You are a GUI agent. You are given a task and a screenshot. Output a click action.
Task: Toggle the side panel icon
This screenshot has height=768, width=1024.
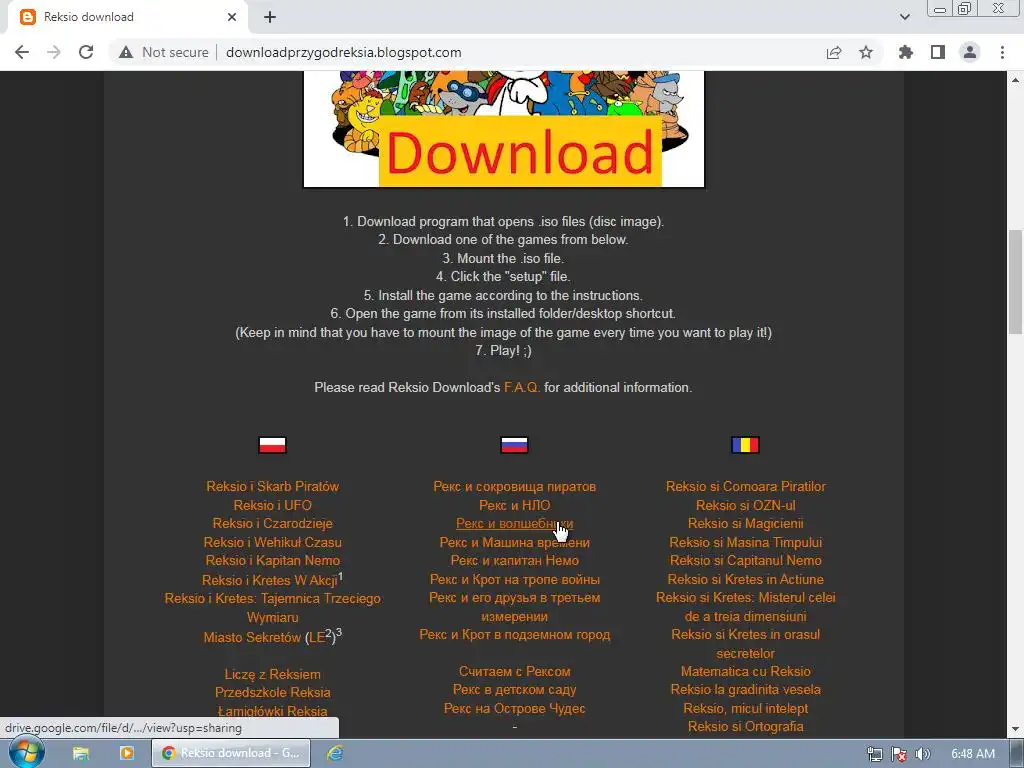coord(938,52)
